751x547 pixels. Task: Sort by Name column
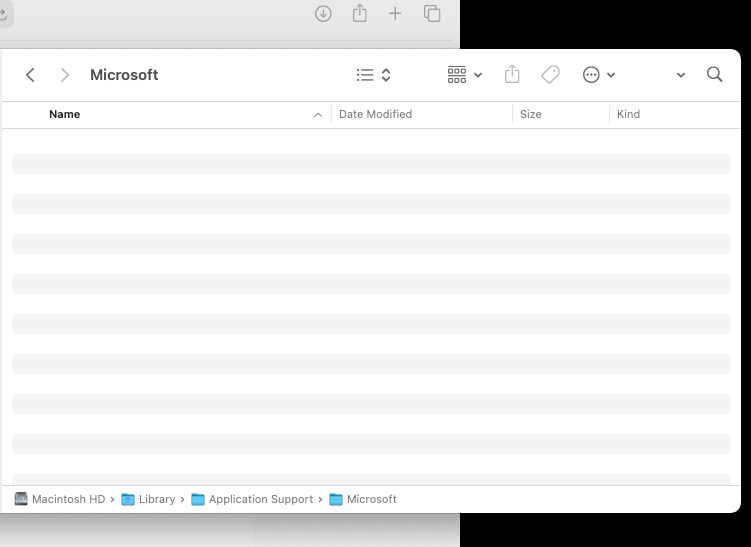point(65,114)
